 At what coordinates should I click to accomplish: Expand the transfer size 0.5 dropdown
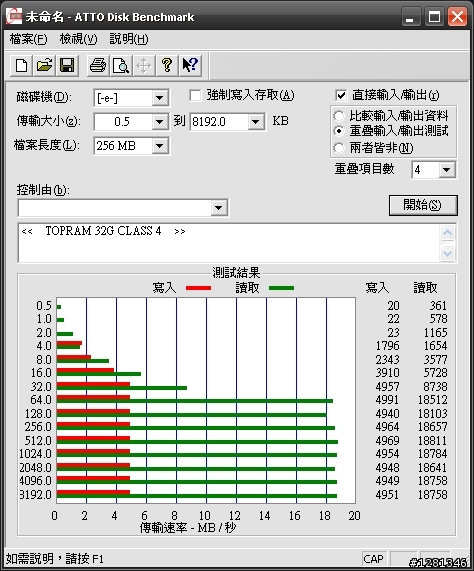click(x=159, y=122)
